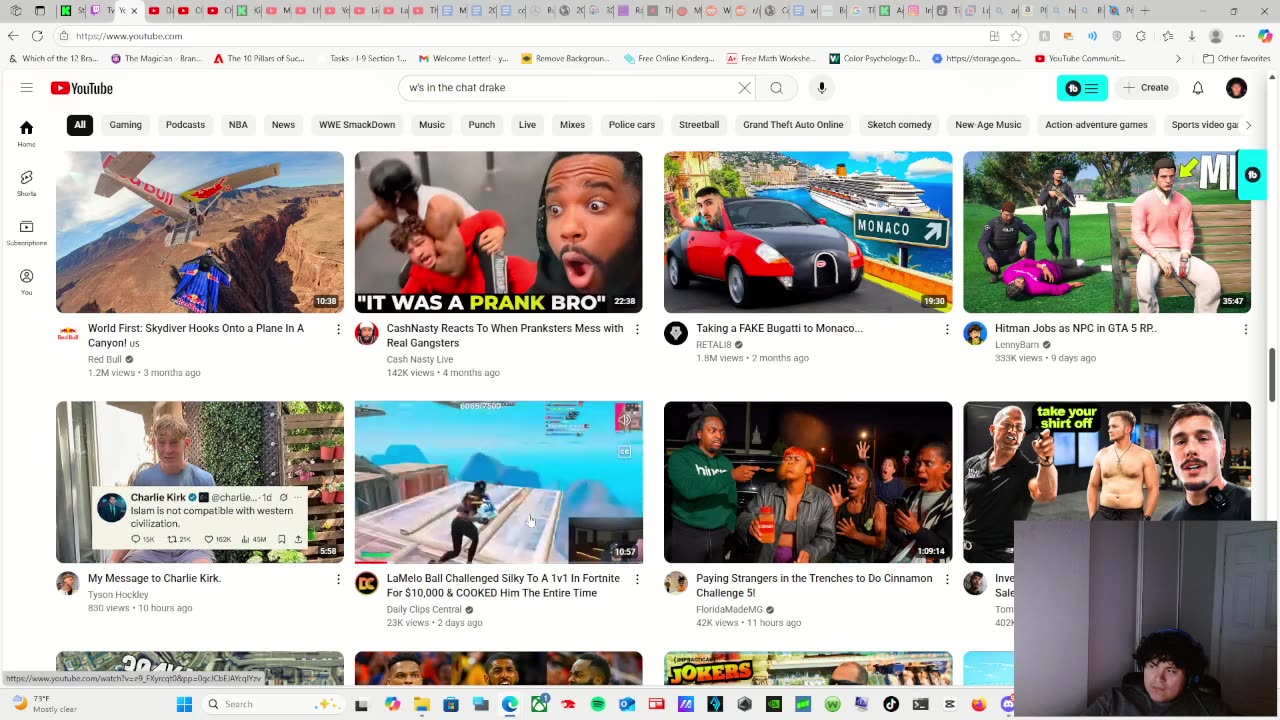
Task: Open title Hitman Jobs as NPC in GTA 5 RP
Action: (1076, 328)
